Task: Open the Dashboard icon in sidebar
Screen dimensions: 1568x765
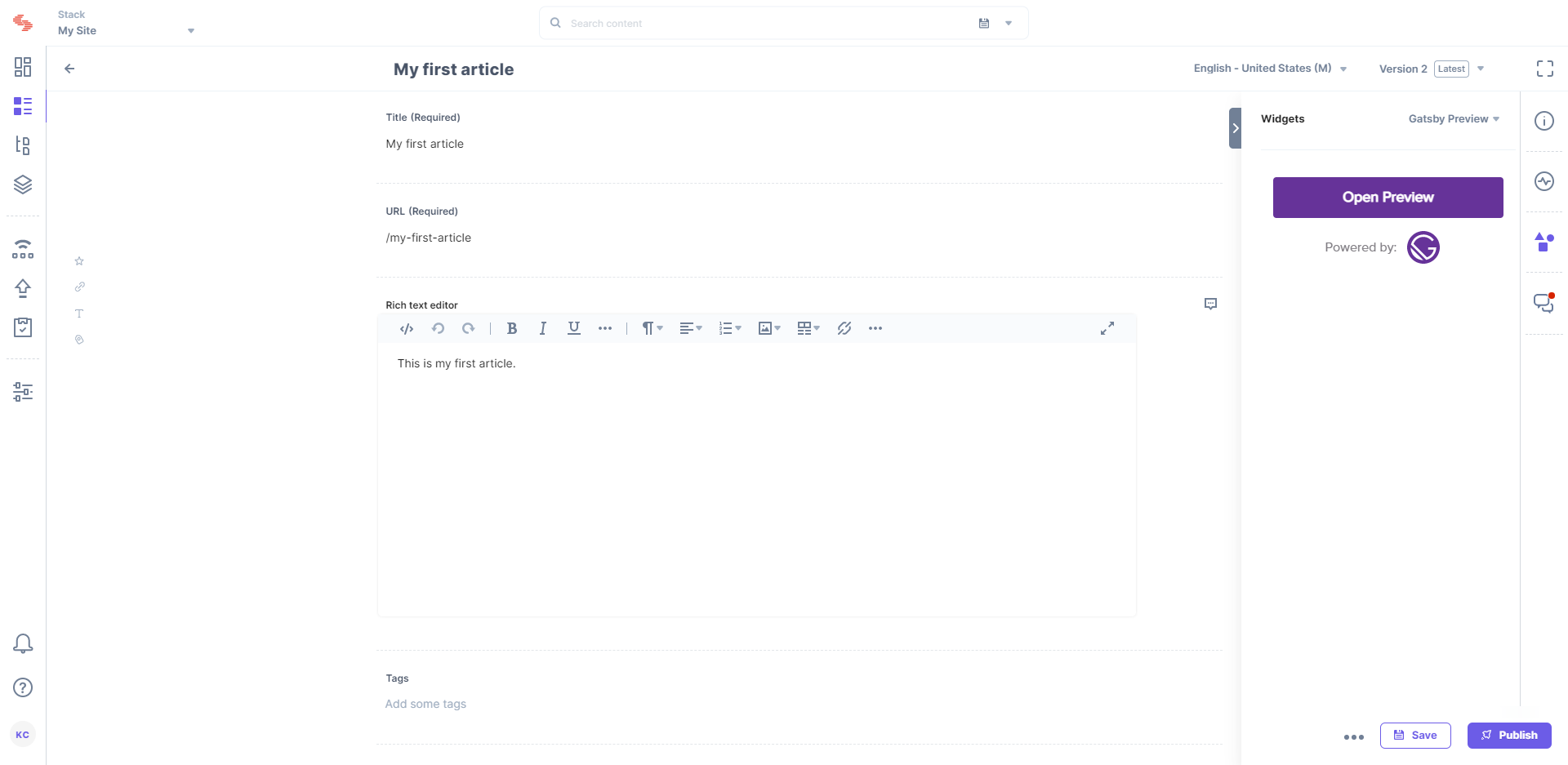Action: [23, 67]
